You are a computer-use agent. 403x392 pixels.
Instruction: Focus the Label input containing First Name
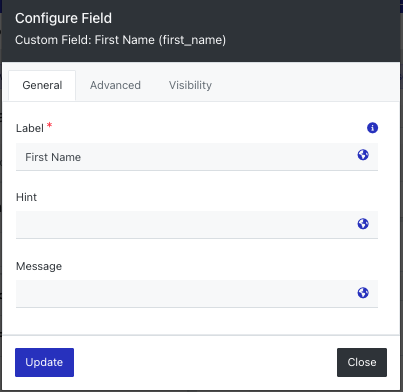click(197, 157)
